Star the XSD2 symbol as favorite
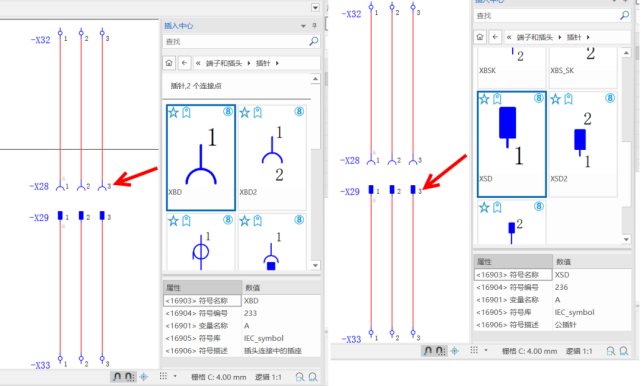This screenshot has width=641, height=386. click(x=556, y=99)
